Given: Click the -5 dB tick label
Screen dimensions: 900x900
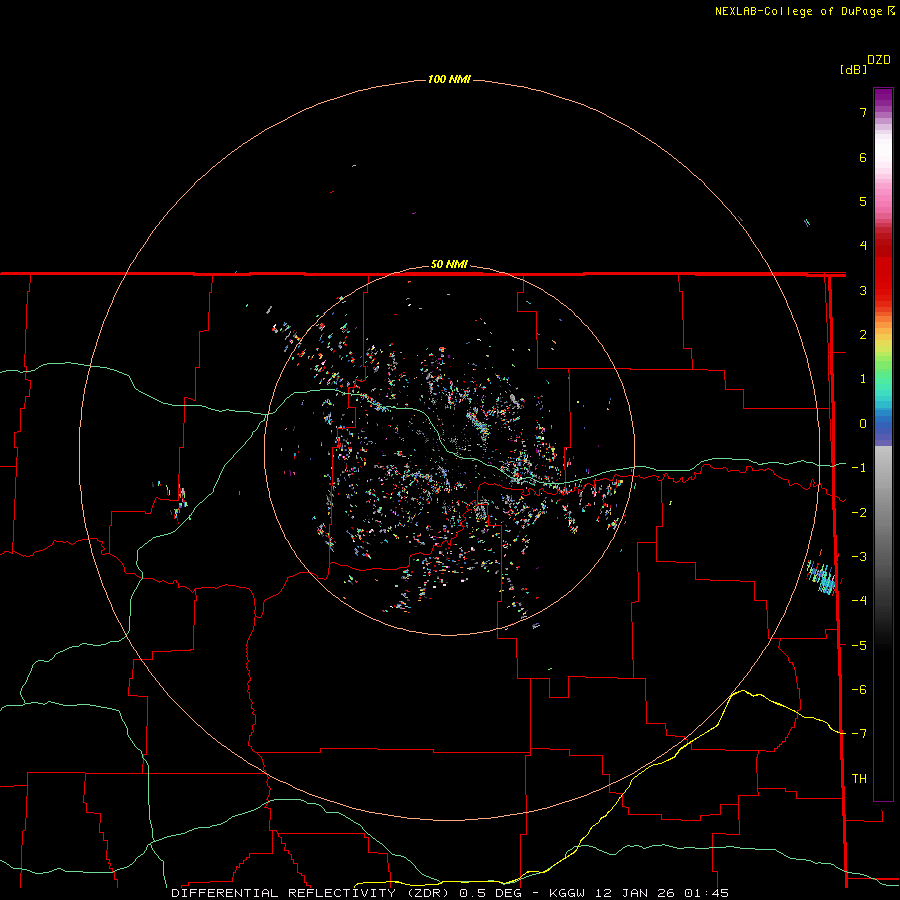Looking at the screenshot, I should (x=859, y=646).
